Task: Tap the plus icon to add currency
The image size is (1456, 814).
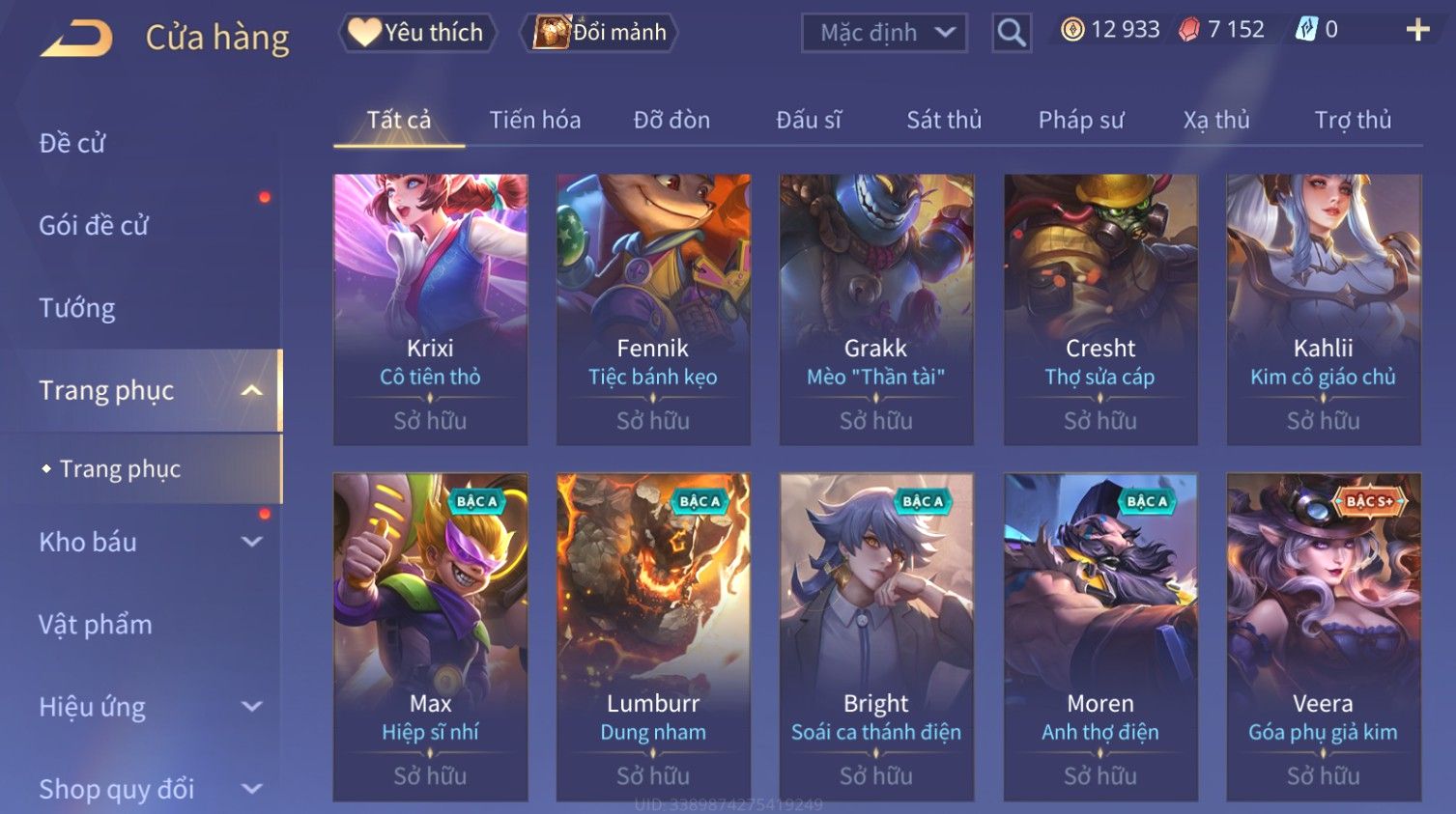Action: click(1417, 30)
